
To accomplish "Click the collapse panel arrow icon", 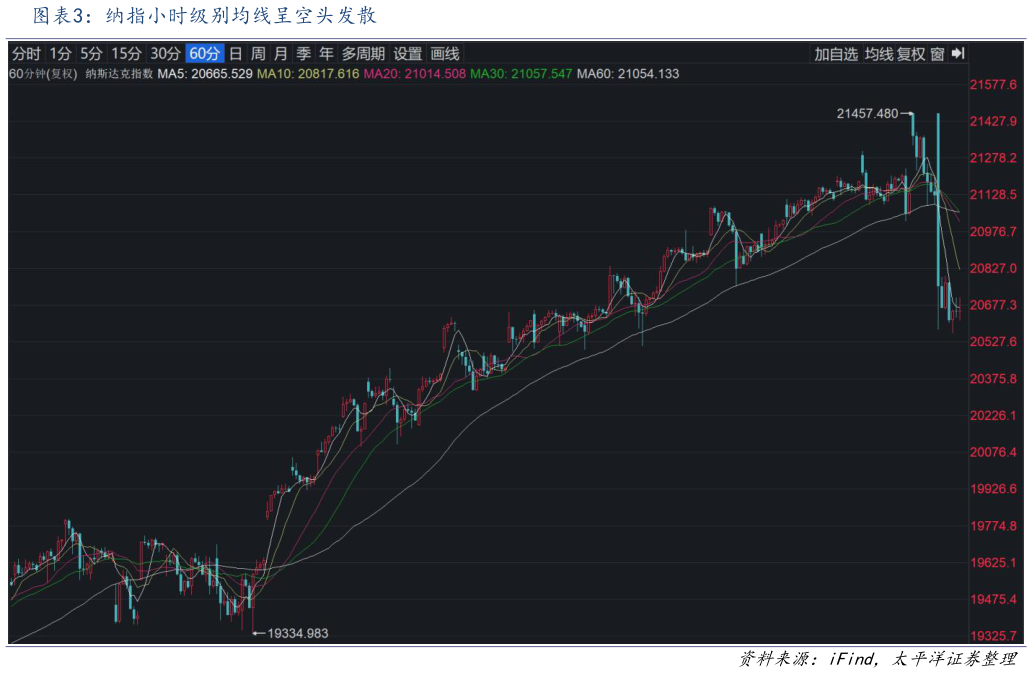I will point(957,54).
